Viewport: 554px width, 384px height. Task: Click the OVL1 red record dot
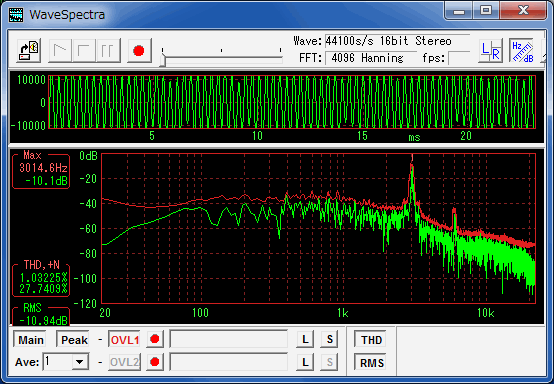click(155, 339)
